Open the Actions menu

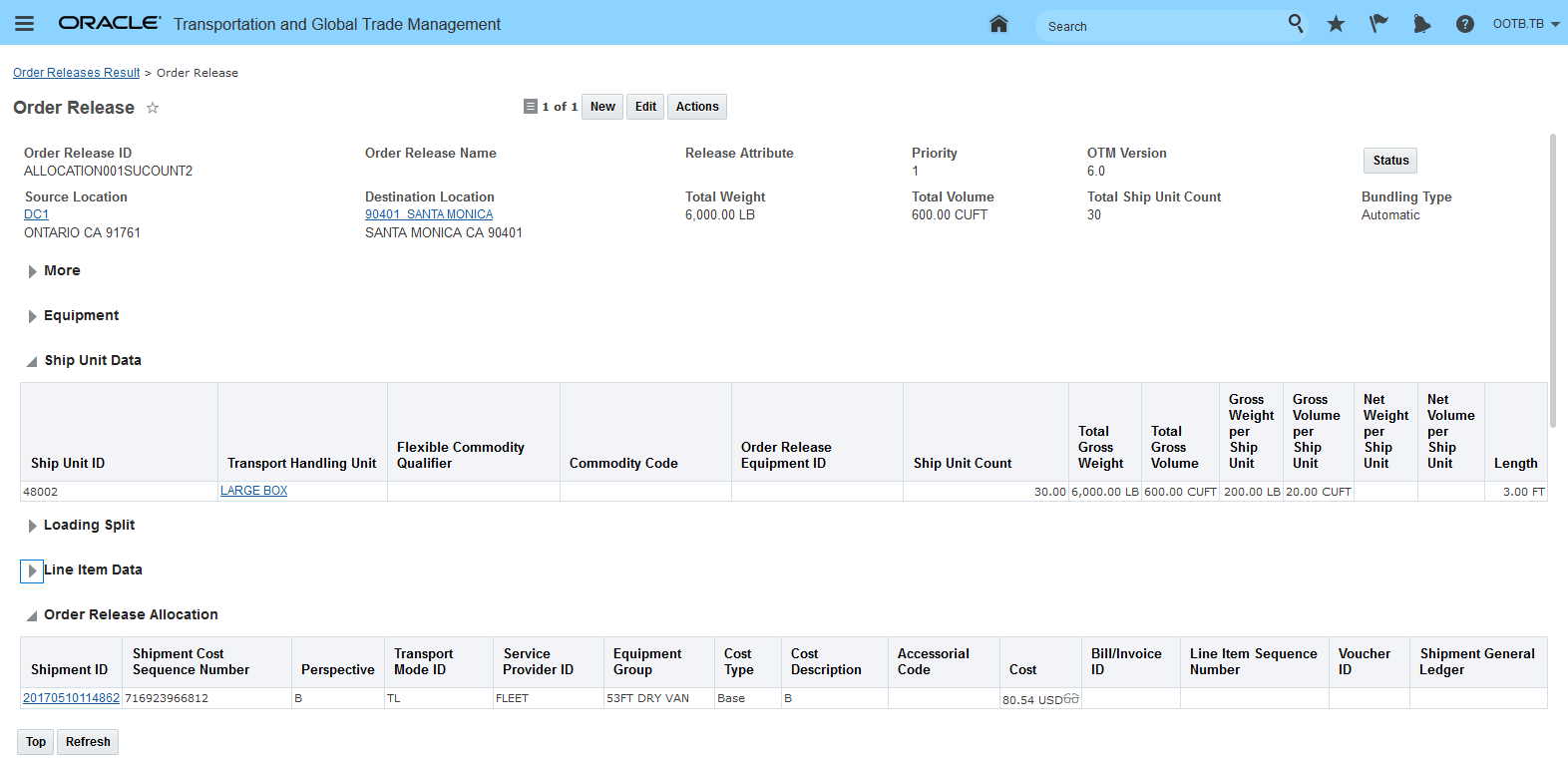(x=696, y=107)
